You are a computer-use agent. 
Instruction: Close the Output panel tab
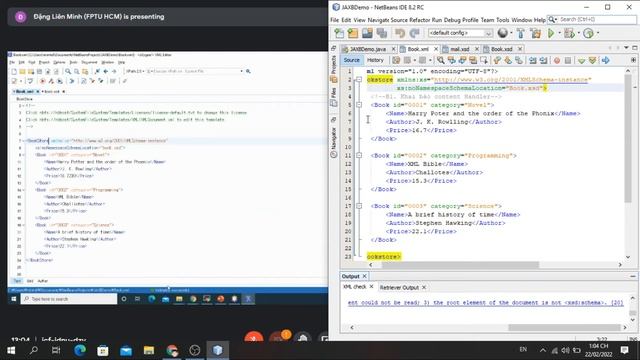click(x=364, y=276)
